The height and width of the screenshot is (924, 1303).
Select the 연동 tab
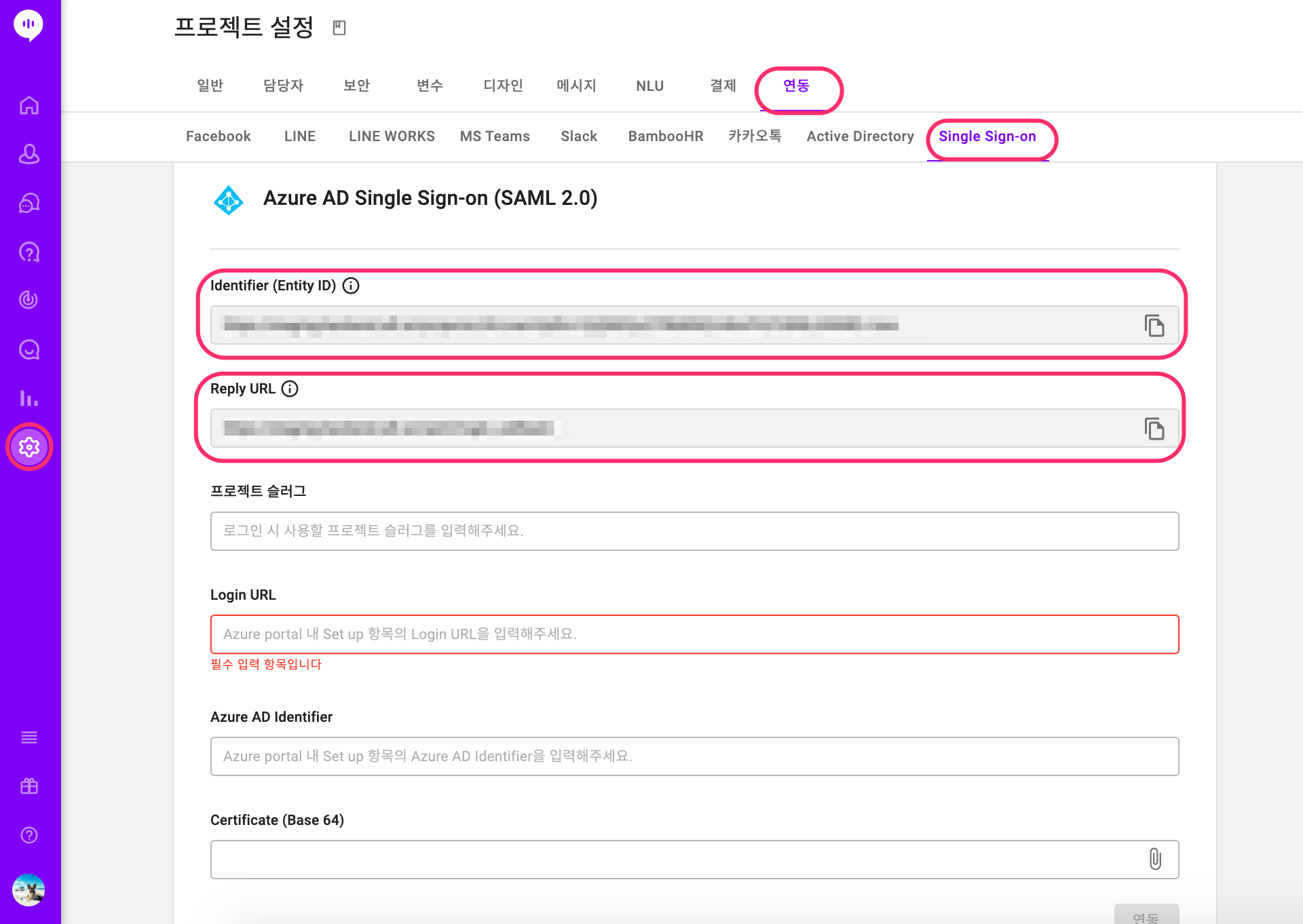796,85
